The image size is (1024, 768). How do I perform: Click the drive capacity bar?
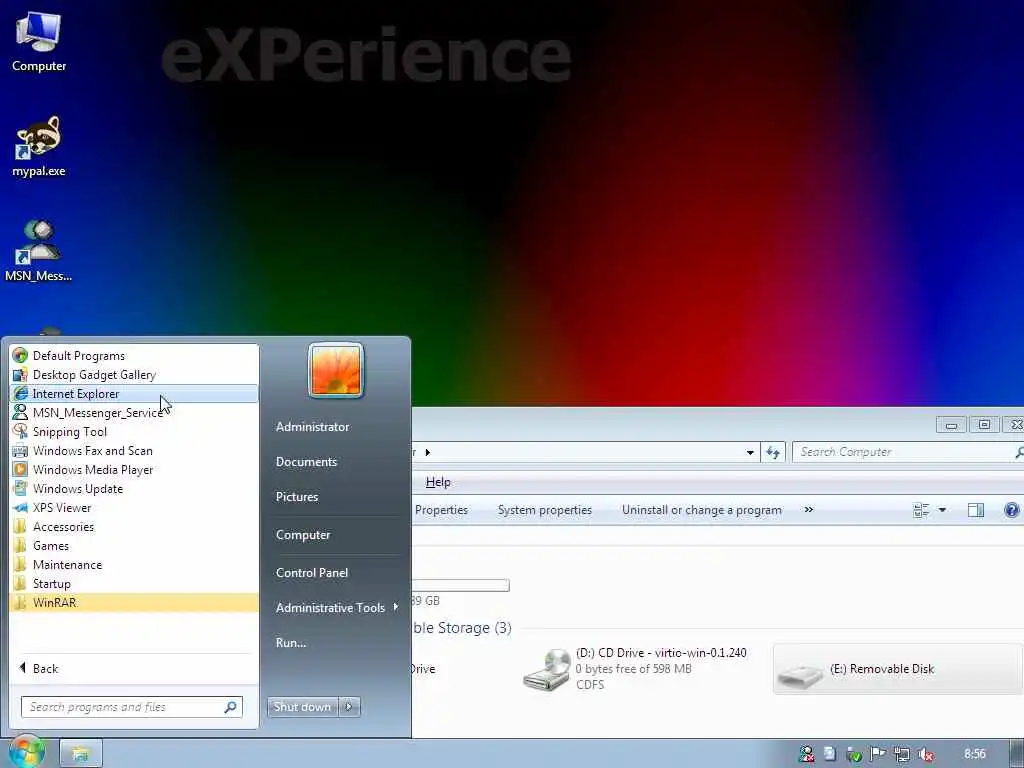coord(460,586)
